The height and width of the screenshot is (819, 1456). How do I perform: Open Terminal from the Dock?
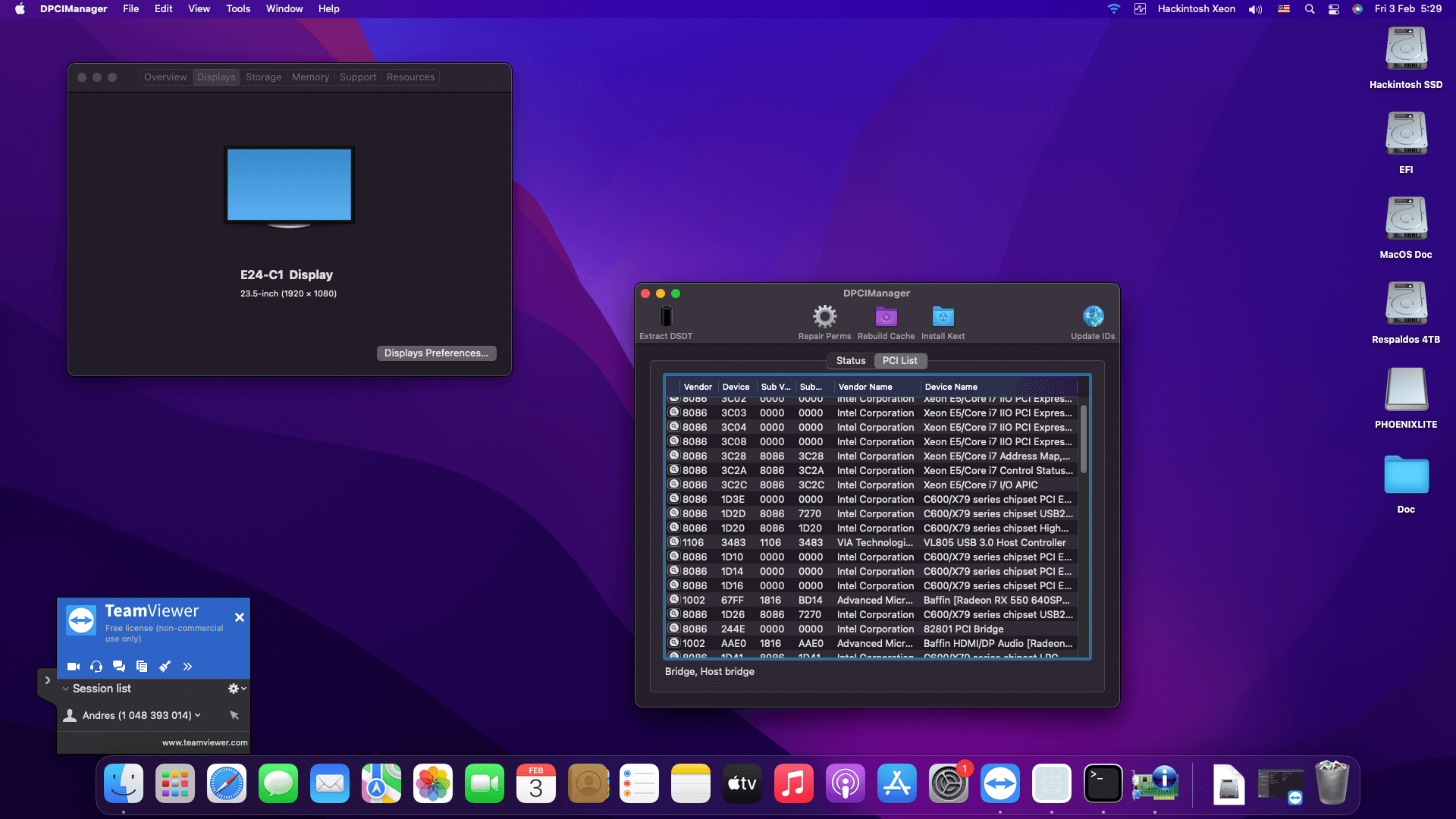1103,783
